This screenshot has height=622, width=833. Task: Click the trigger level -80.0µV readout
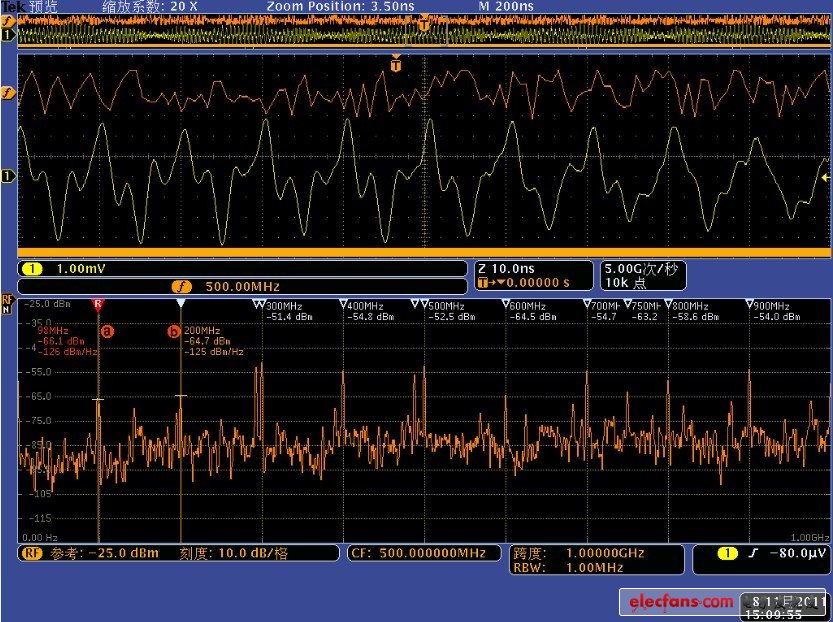[x=760, y=553]
